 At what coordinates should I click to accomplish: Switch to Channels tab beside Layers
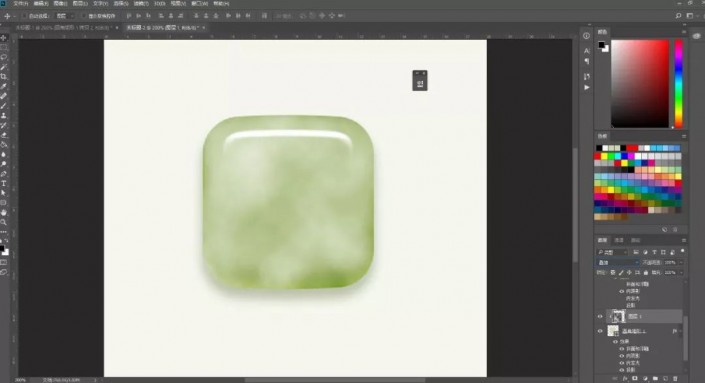click(x=619, y=240)
